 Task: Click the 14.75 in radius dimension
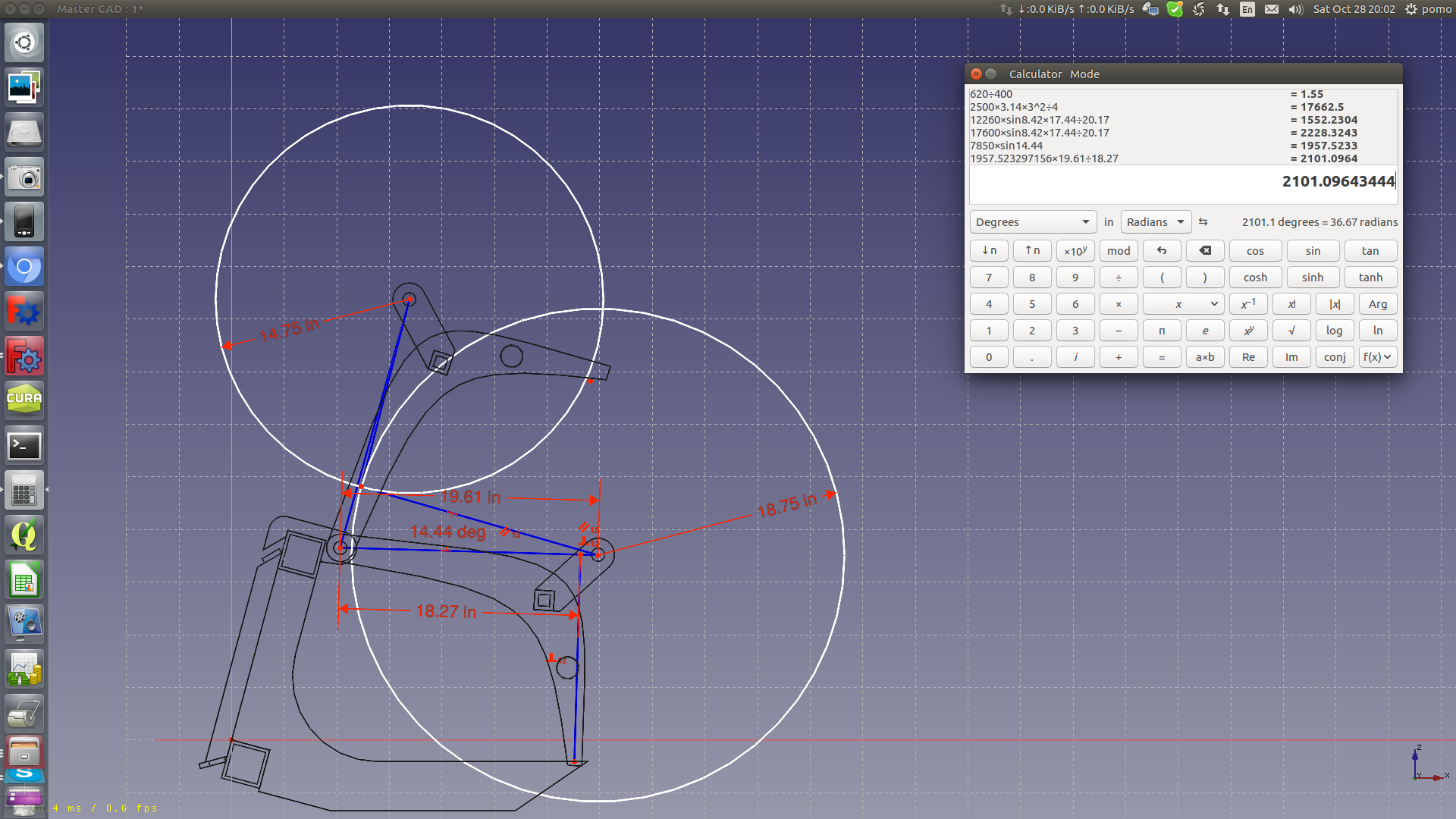click(x=289, y=331)
